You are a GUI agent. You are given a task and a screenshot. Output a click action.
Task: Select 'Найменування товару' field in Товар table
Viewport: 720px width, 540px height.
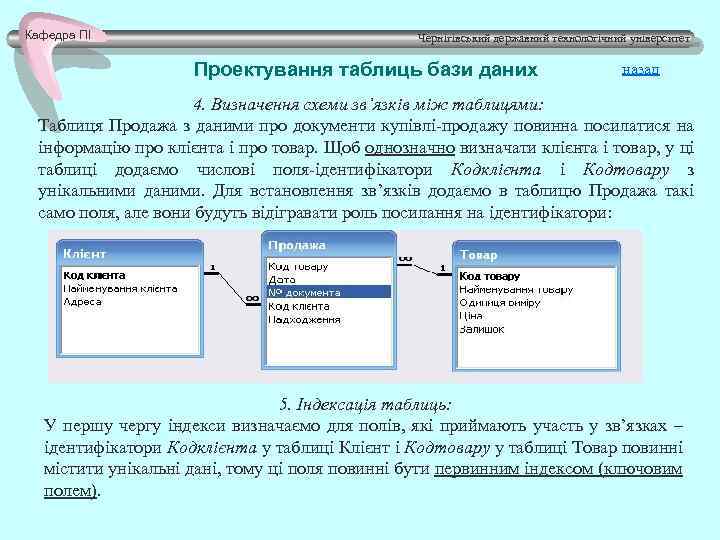click(x=516, y=290)
